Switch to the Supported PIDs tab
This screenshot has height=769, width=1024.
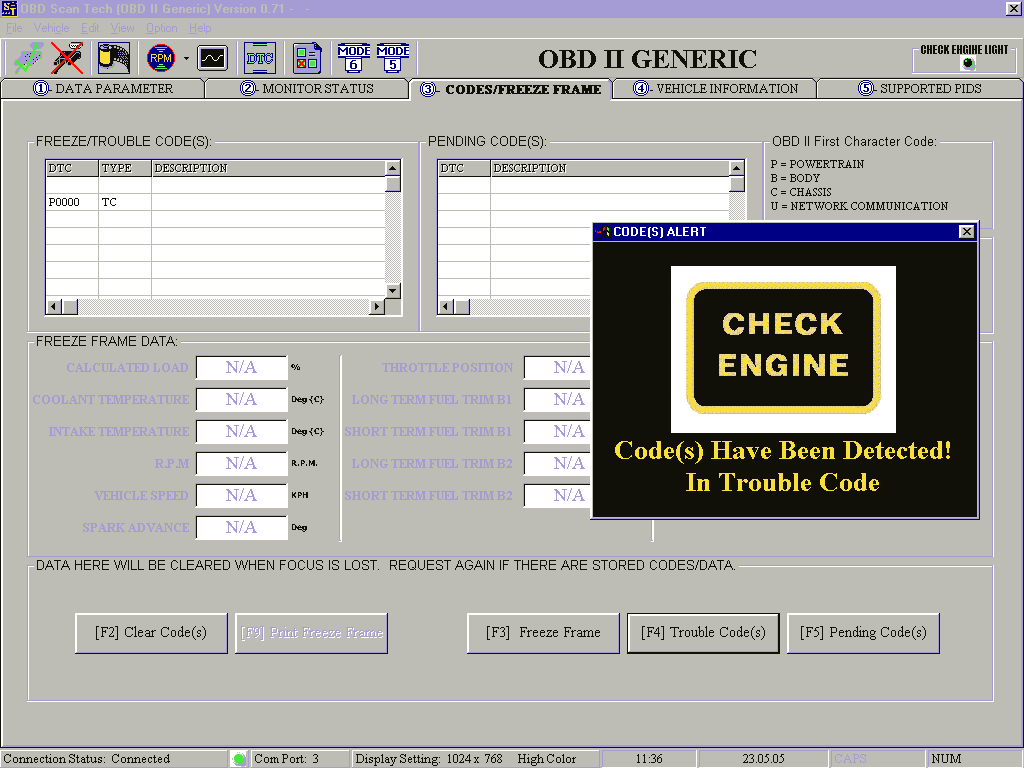(920, 88)
